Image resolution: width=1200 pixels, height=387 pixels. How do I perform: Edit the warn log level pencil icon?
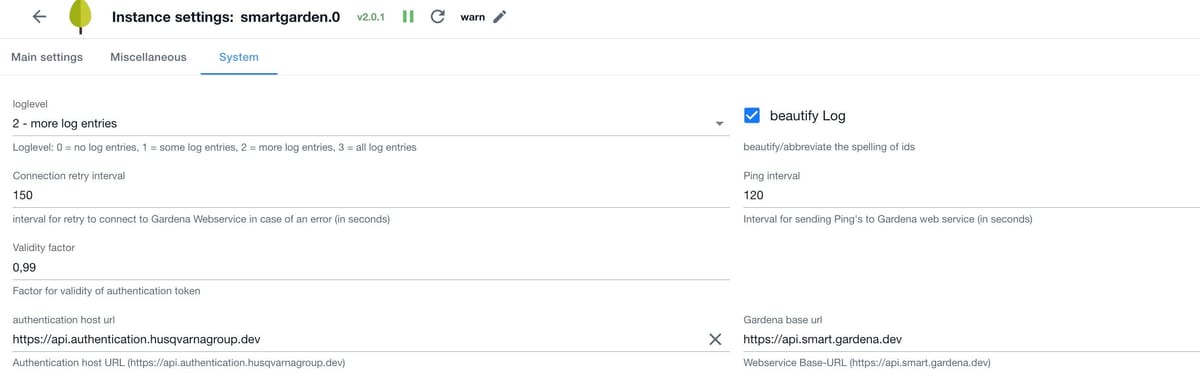[x=500, y=17]
